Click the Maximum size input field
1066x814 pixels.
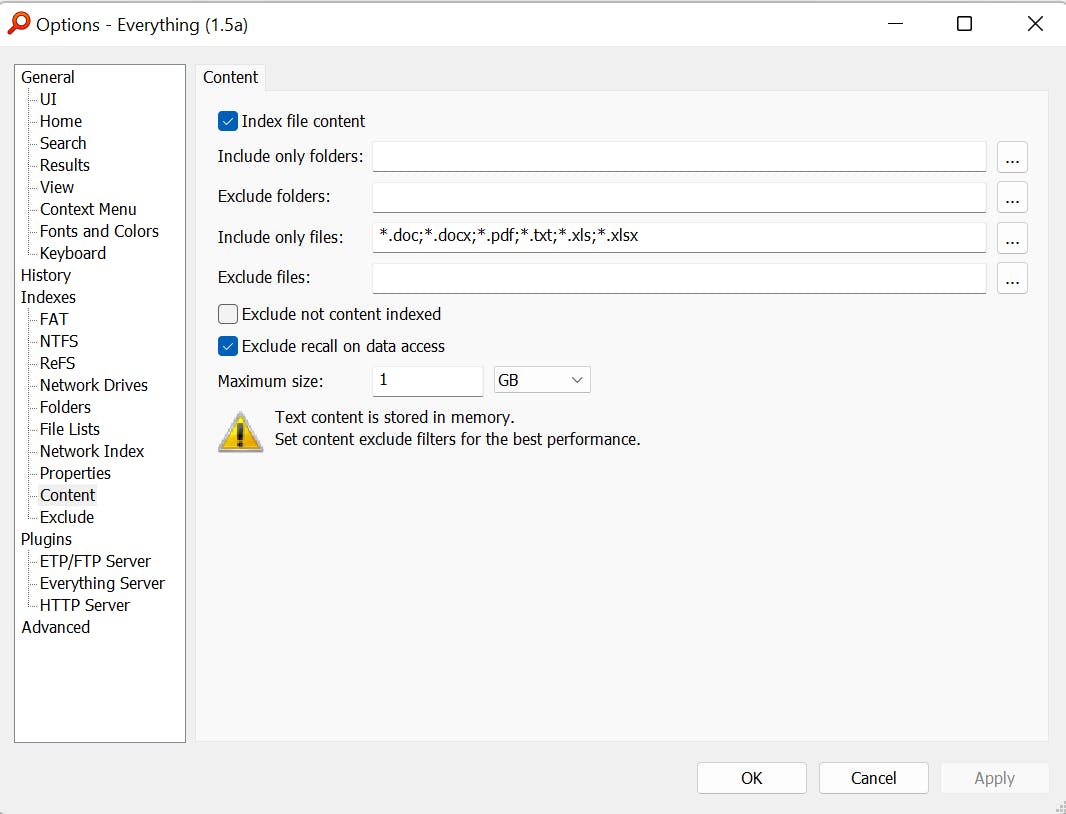coord(427,381)
